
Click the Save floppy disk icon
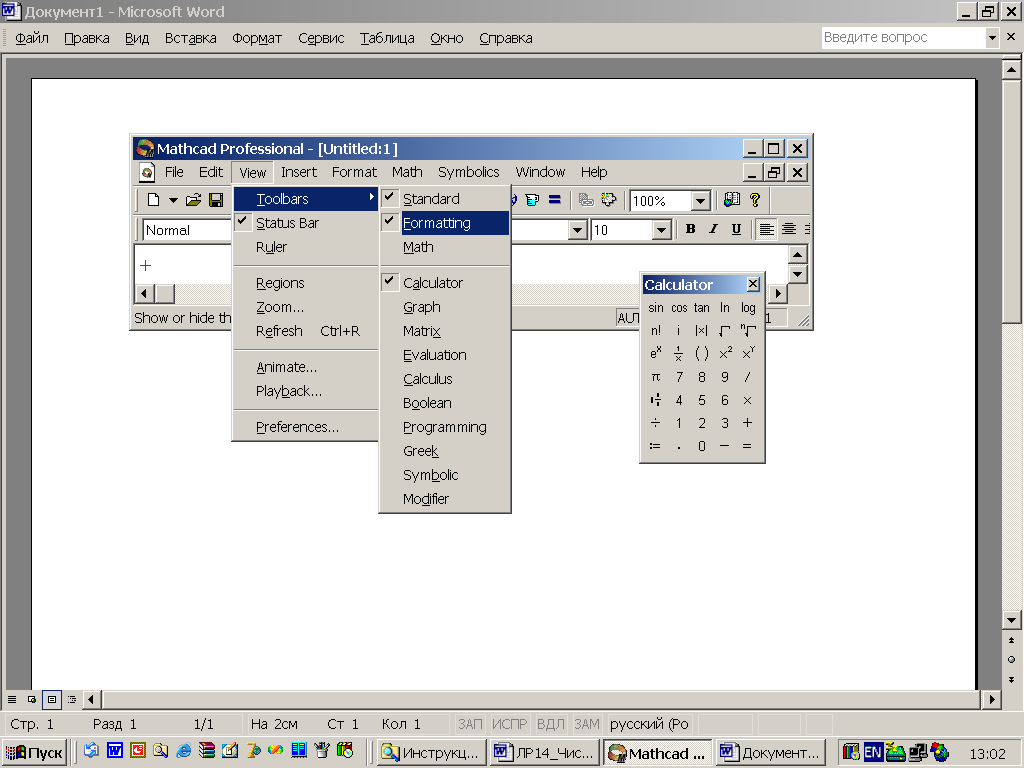[x=216, y=200]
